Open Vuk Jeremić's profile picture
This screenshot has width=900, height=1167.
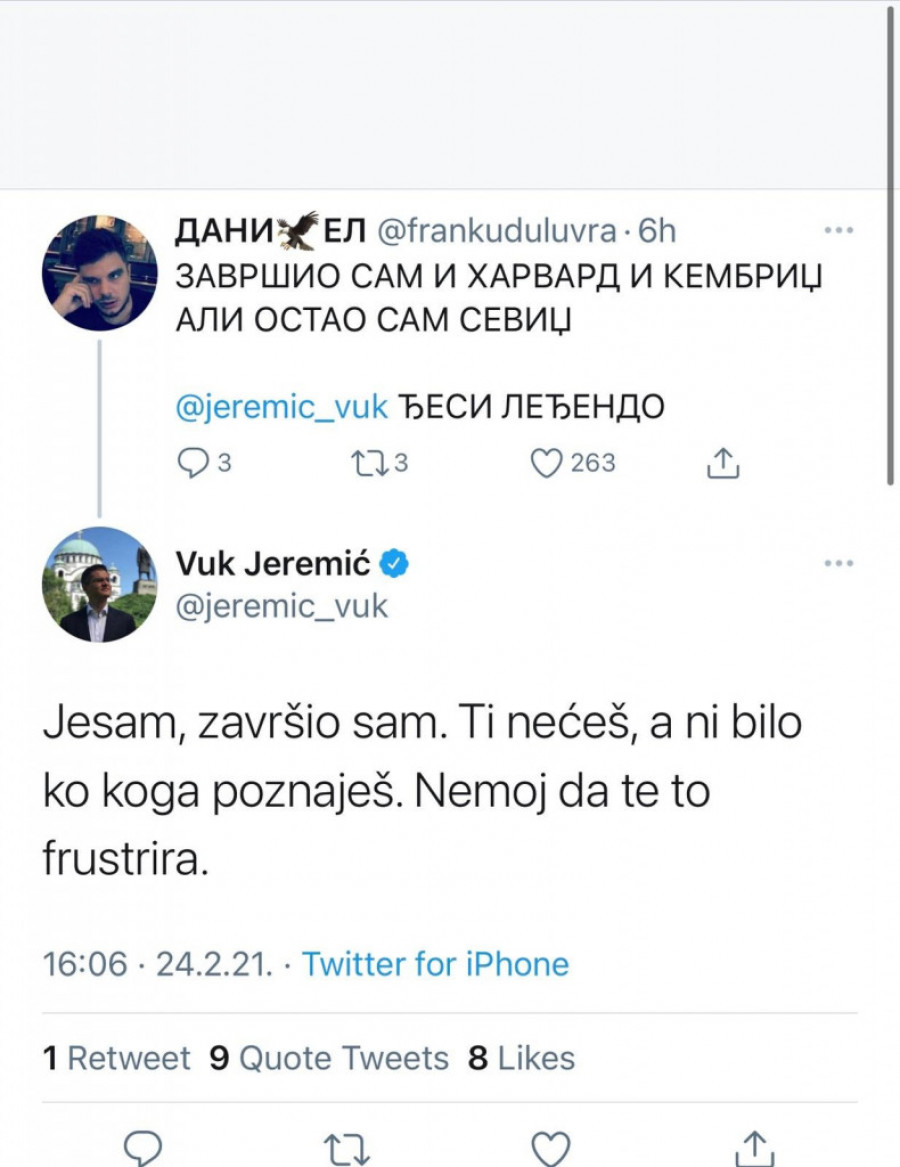99,585
